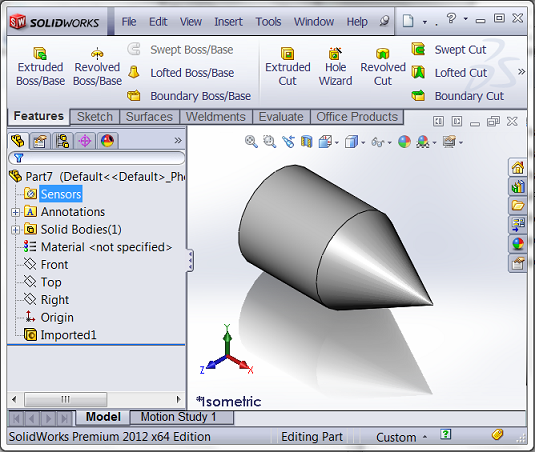Screen dimensions: 535x452
Task: Open the Insert menu
Action: [228, 21]
